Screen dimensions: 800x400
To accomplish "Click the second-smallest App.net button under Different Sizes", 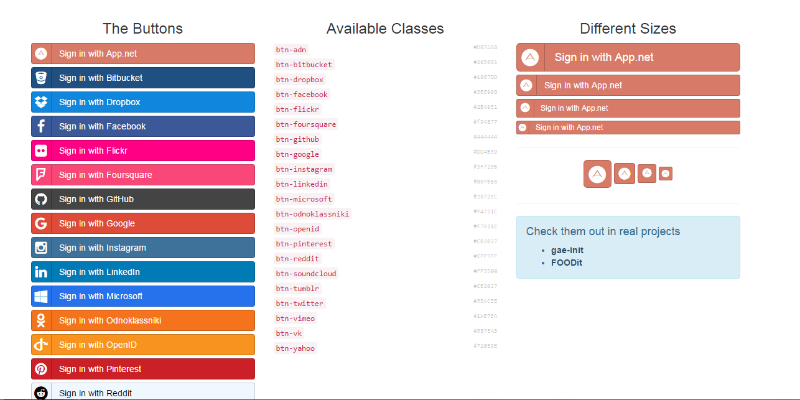I will 628,108.
